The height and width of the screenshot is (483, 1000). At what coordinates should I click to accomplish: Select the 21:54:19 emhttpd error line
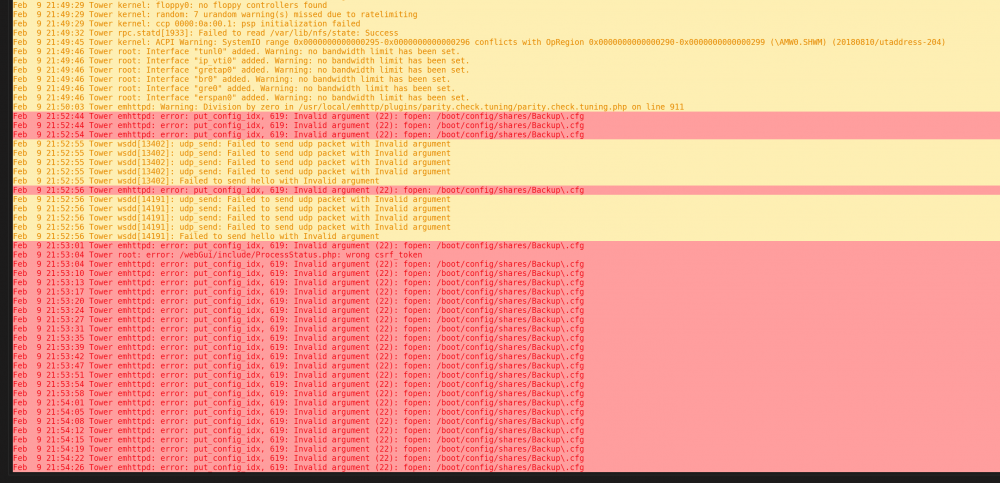[x=298, y=449]
